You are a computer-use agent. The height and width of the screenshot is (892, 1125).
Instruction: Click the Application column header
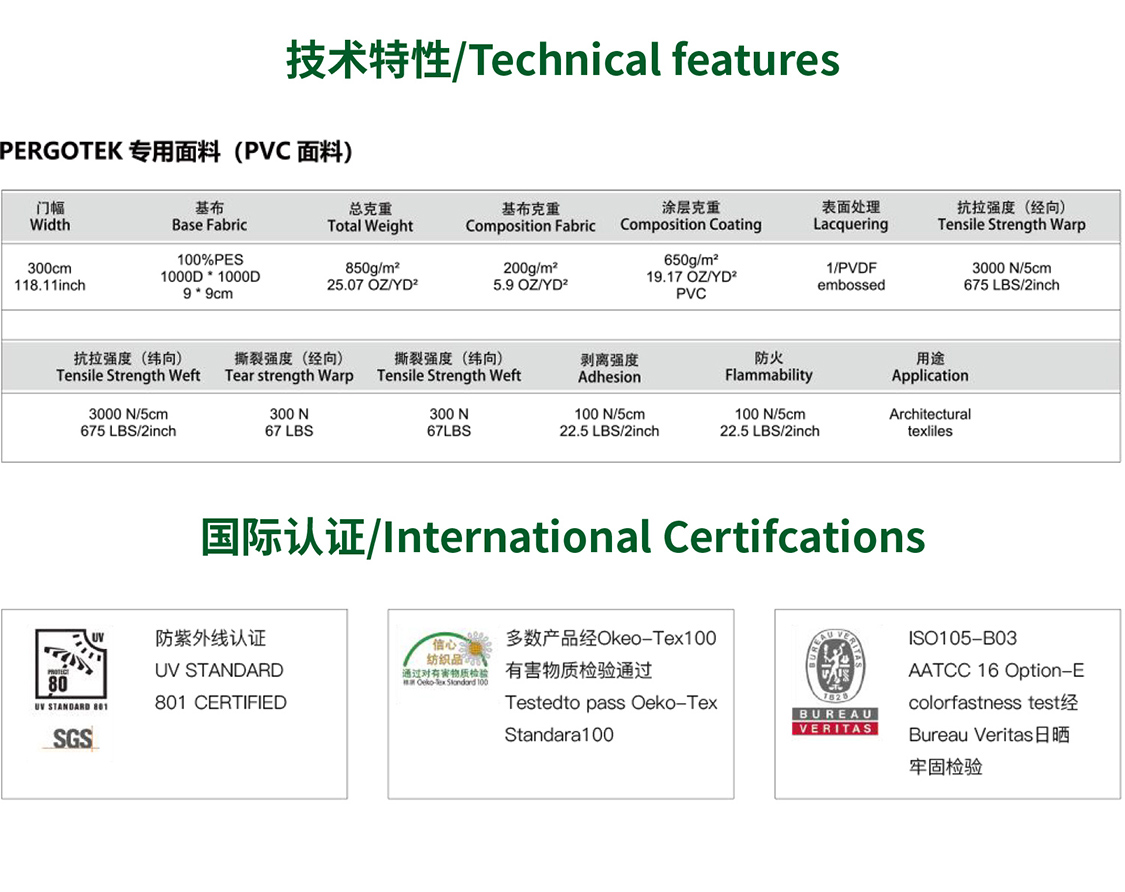pyautogui.click(x=930, y=367)
